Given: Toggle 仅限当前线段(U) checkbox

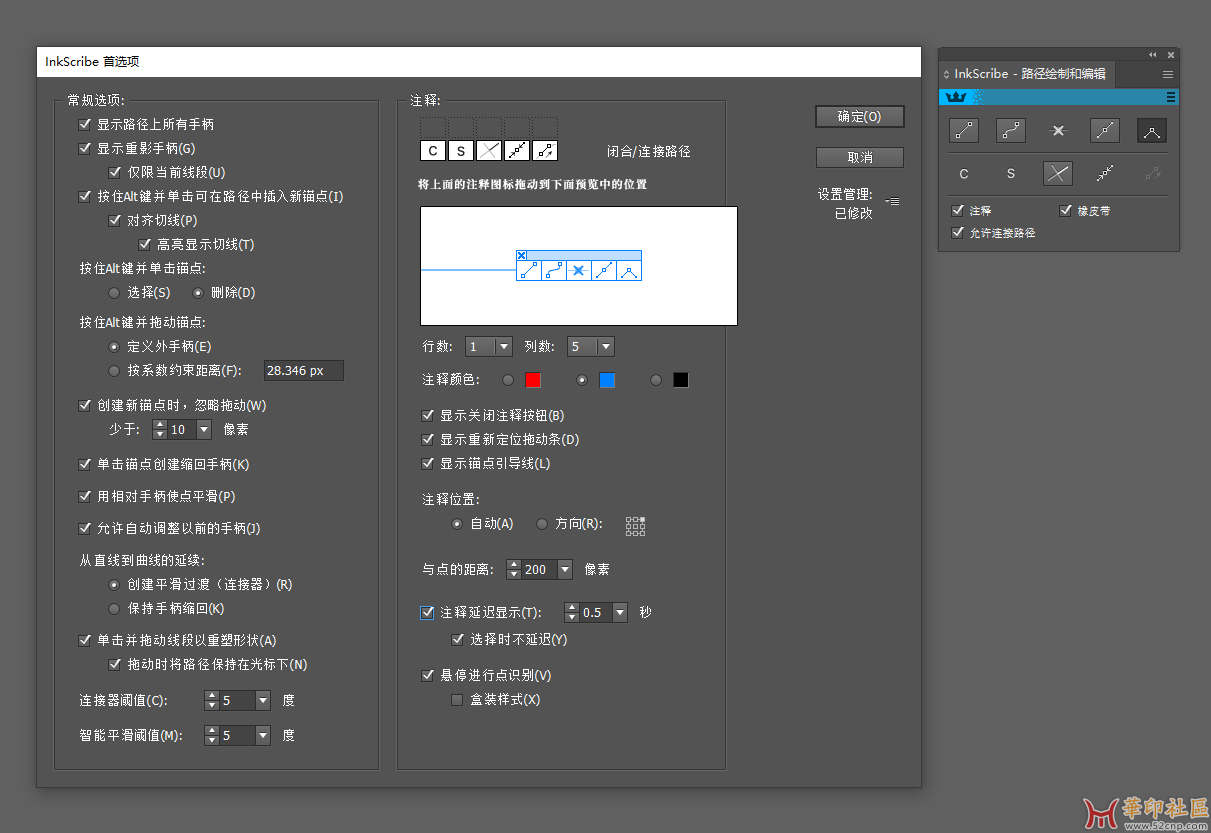Looking at the screenshot, I should [x=115, y=172].
